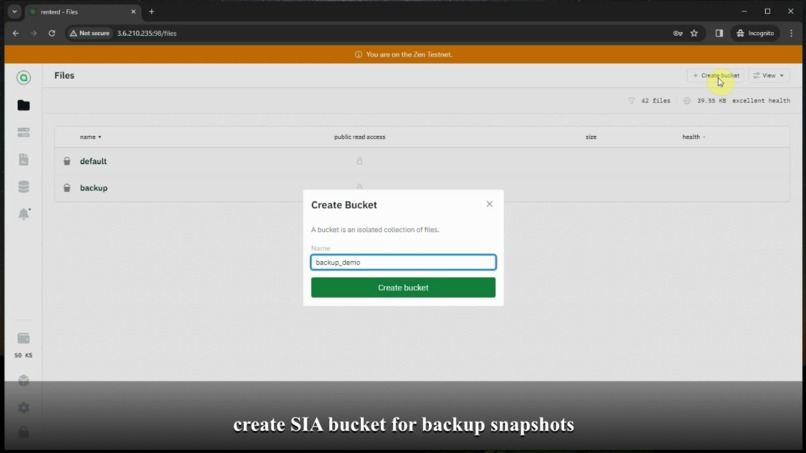
Task: Sort by the name column header
Action: click(90, 137)
